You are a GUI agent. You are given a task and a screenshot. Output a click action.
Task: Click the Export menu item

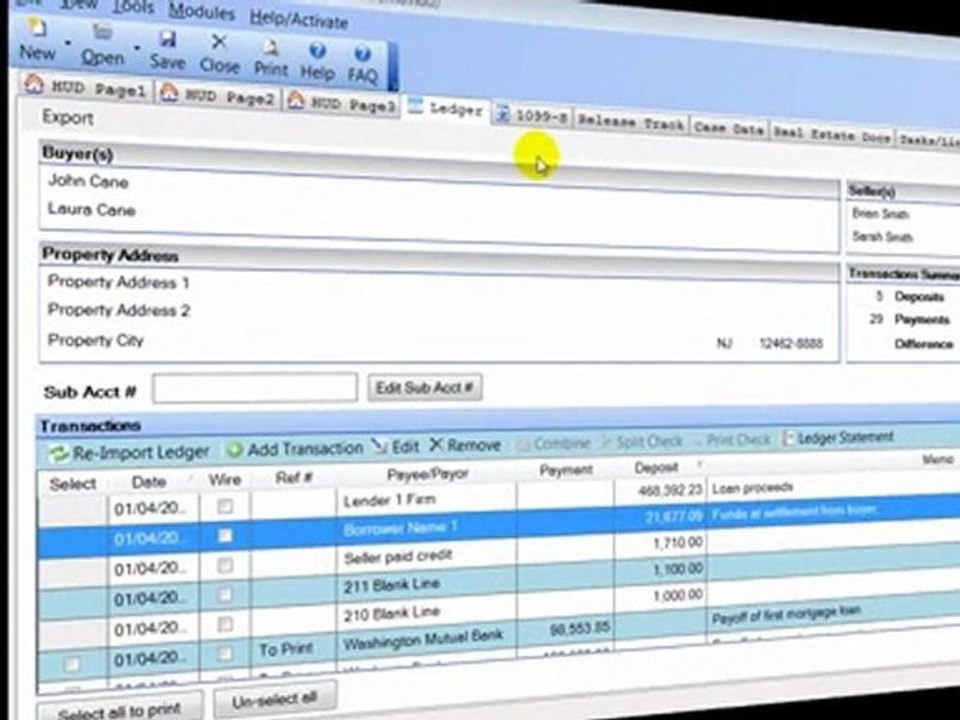tap(67, 117)
